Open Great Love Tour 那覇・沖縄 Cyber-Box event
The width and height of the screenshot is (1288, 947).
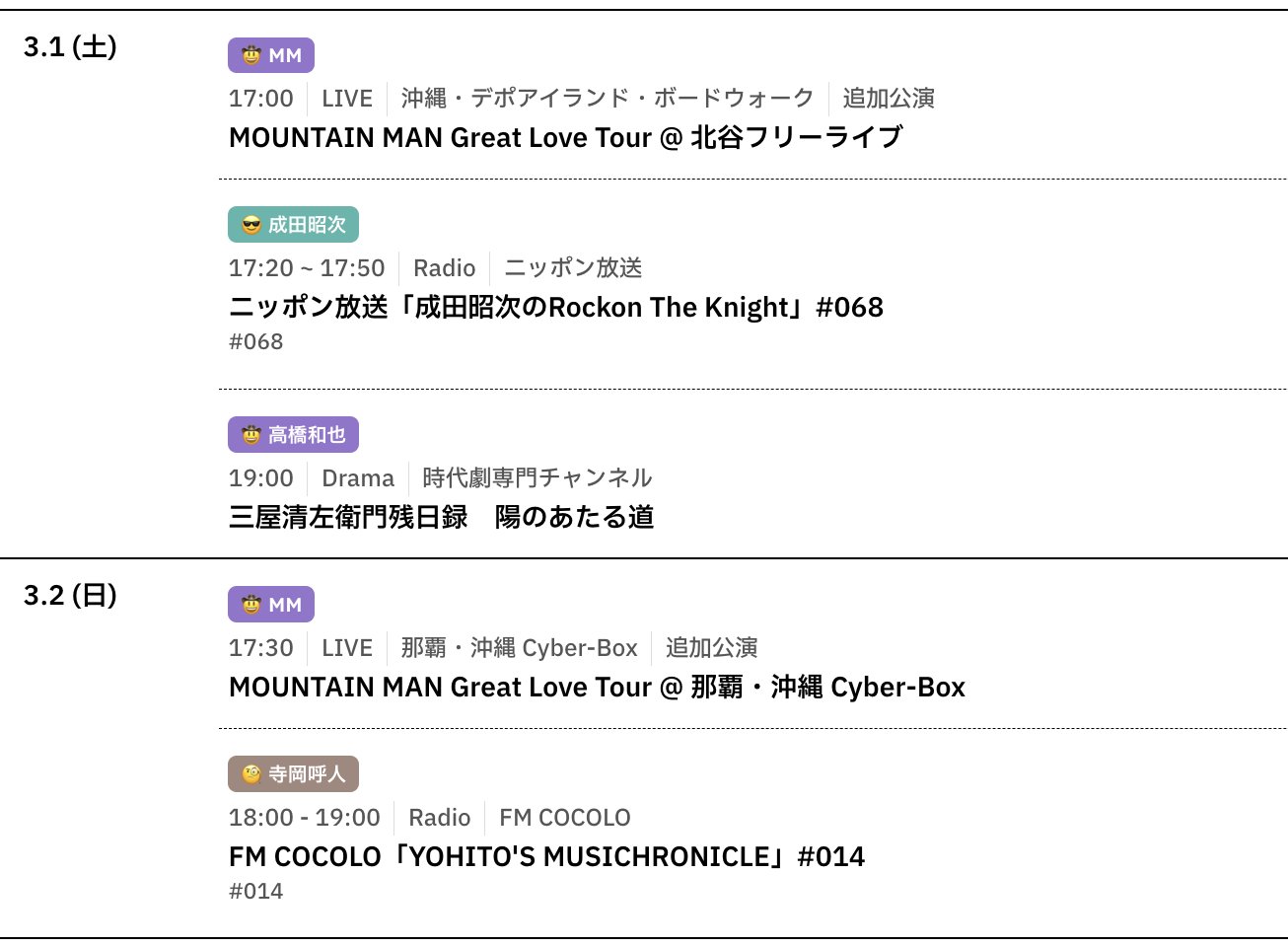click(597, 687)
